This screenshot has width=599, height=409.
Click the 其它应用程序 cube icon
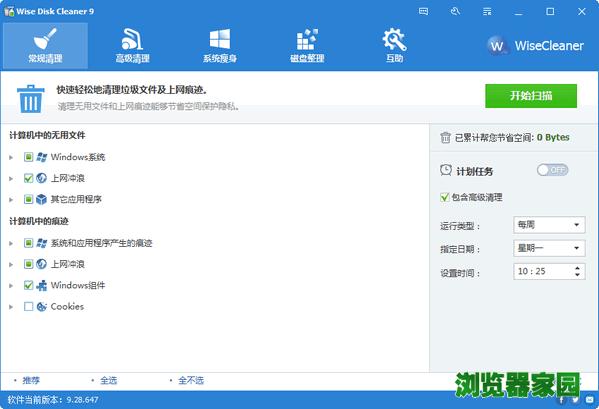[x=41, y=199]
